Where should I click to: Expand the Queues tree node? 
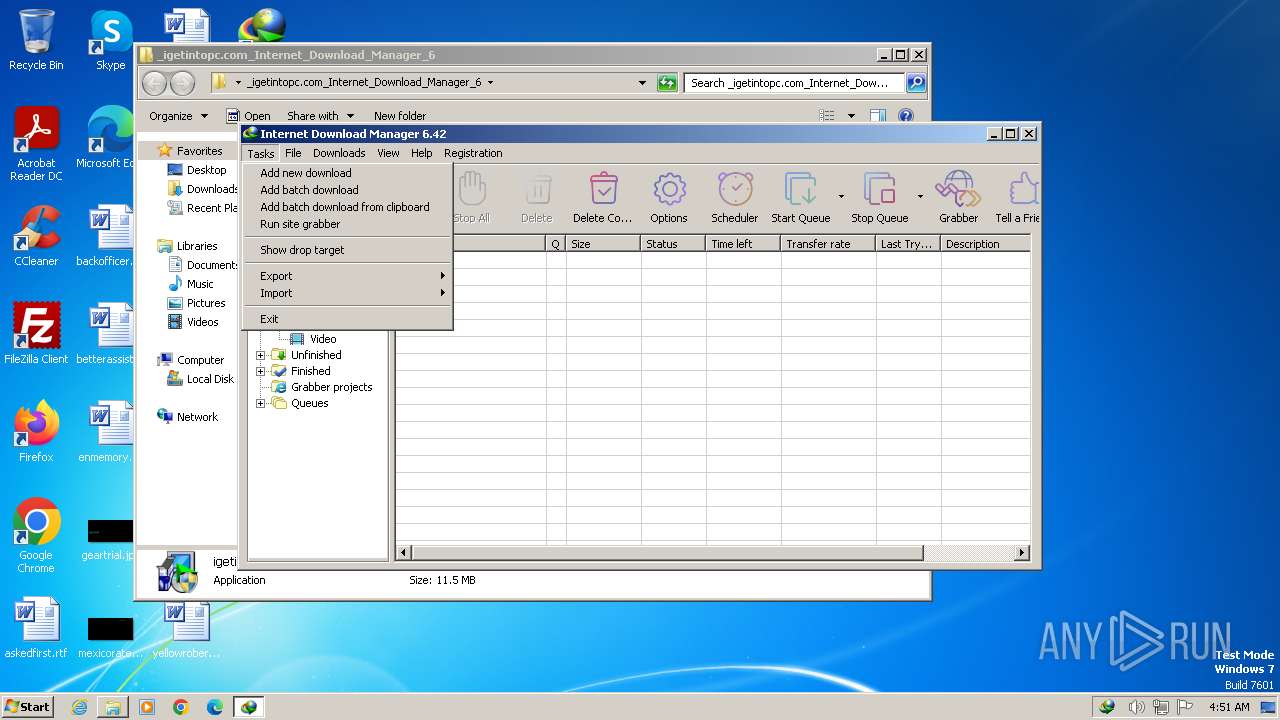pyautogui.click(x=261, y=403)
